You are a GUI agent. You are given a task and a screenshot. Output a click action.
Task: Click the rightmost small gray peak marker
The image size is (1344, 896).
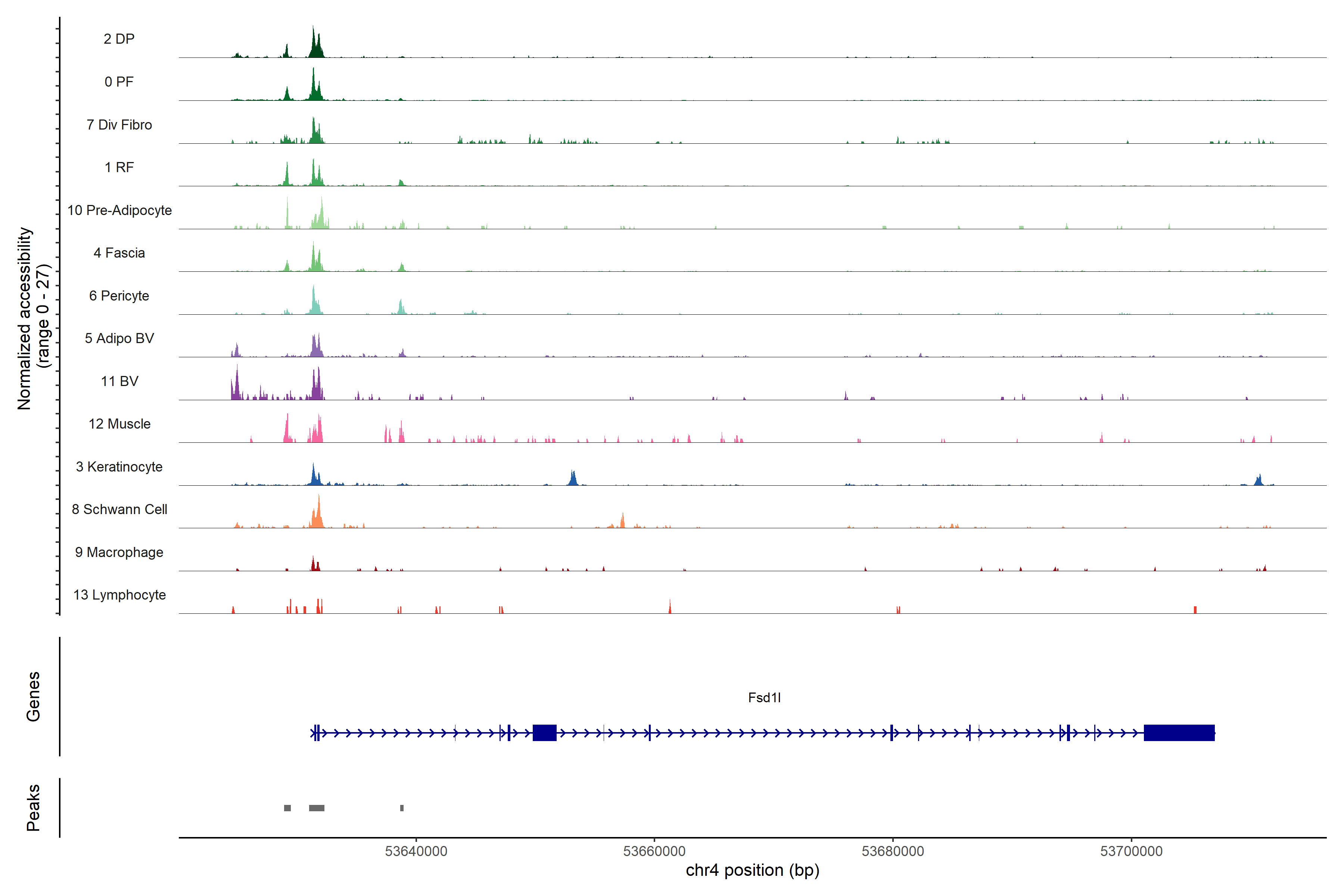click(x=402, y=808)
